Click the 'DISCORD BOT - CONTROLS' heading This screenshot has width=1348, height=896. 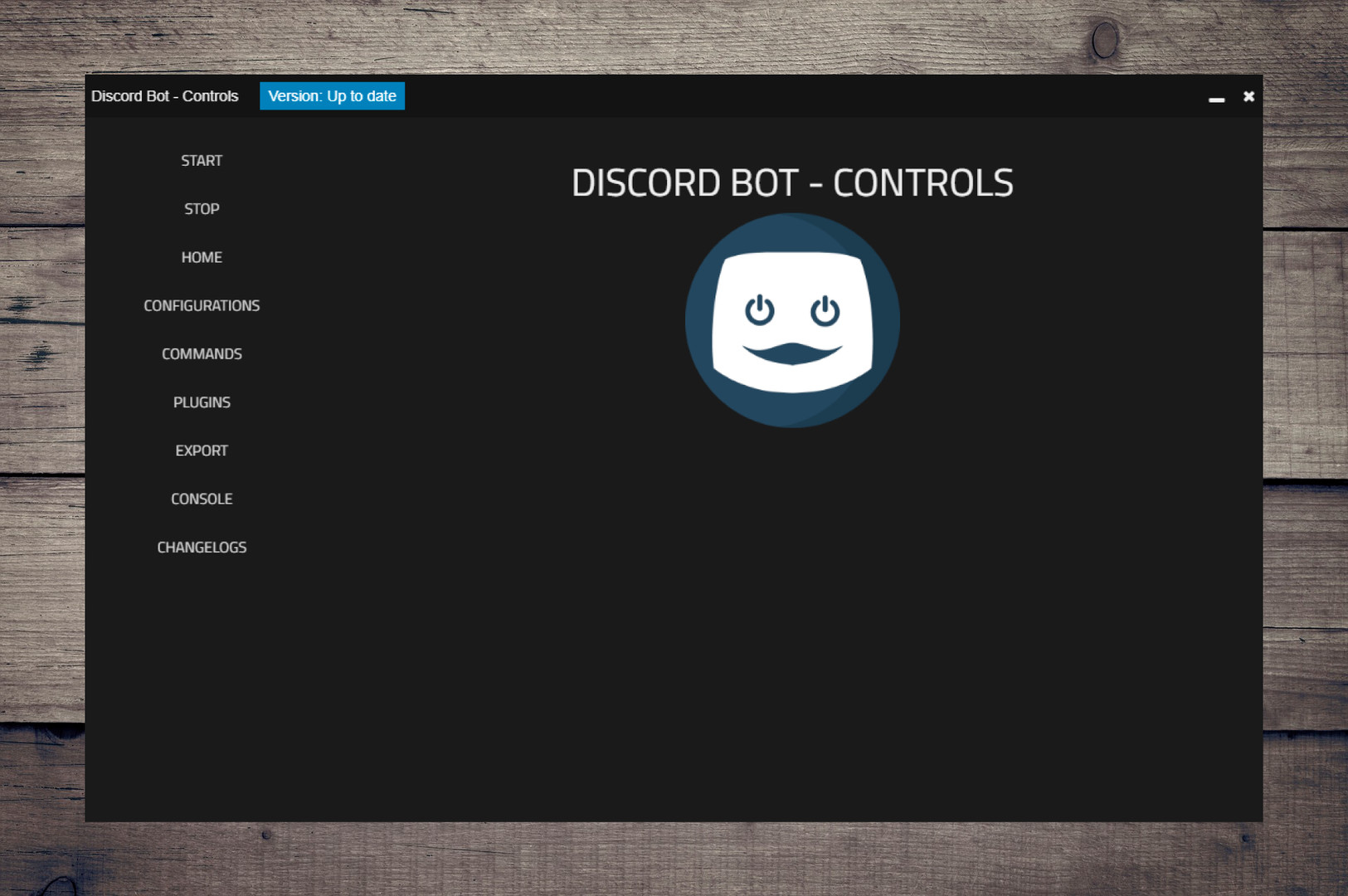click(792, 183)
